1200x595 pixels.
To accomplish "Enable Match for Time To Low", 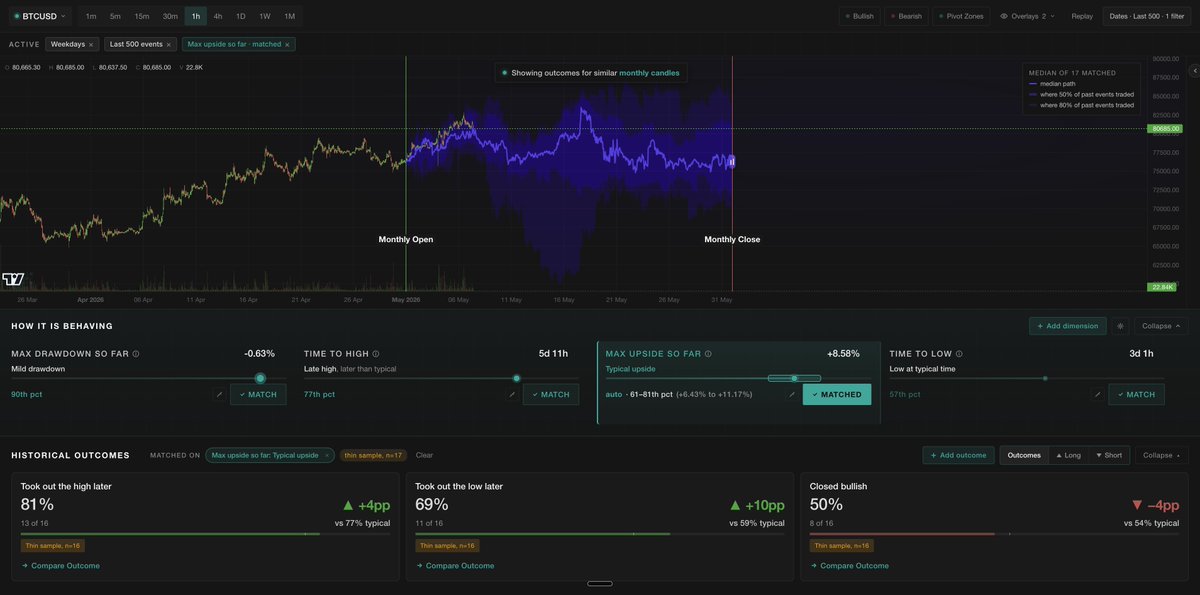I will pyautogui.click(x=1136, y=395).
